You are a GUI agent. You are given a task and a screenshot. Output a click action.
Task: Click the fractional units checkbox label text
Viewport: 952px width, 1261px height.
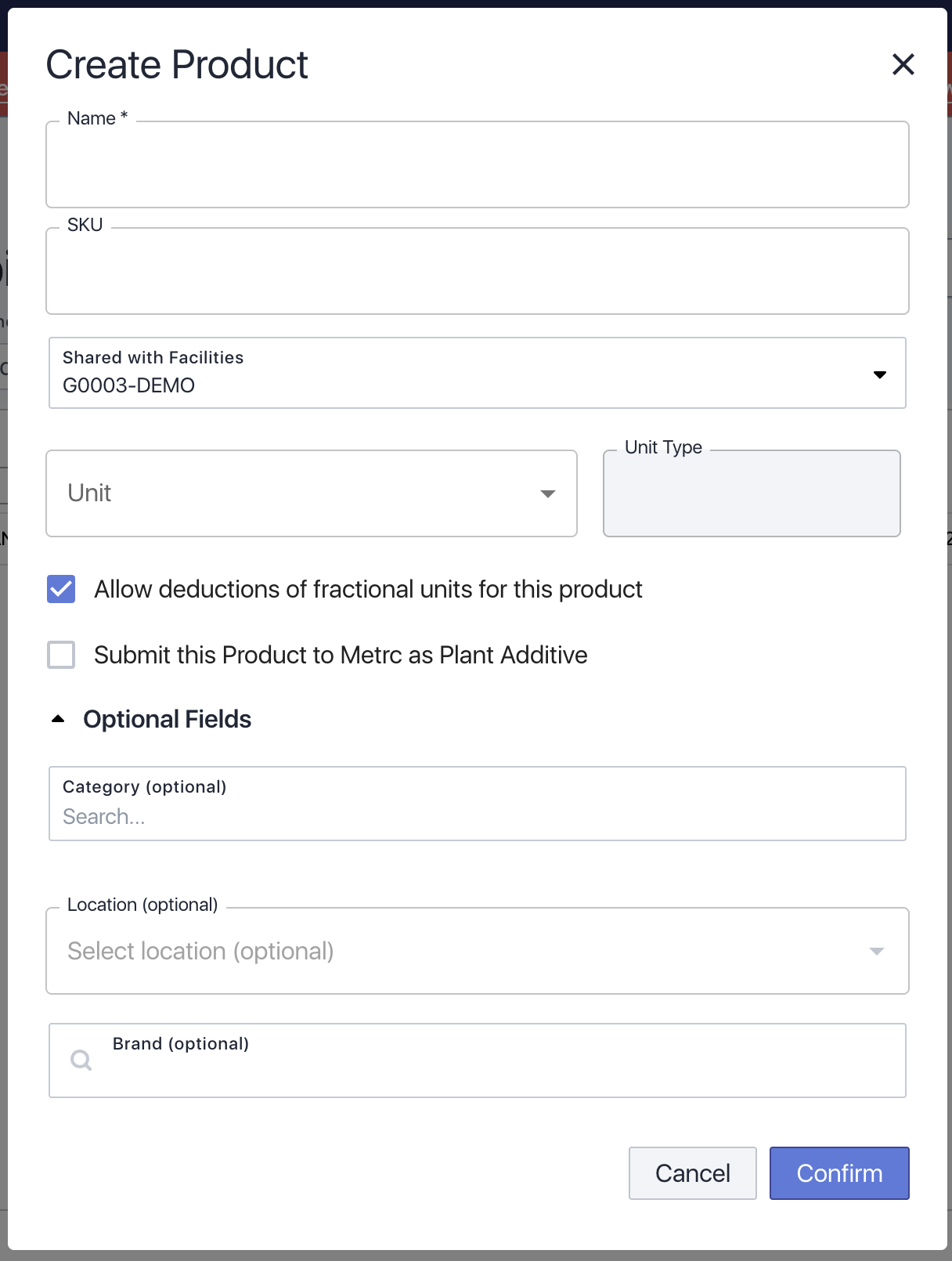click(368, 589)
